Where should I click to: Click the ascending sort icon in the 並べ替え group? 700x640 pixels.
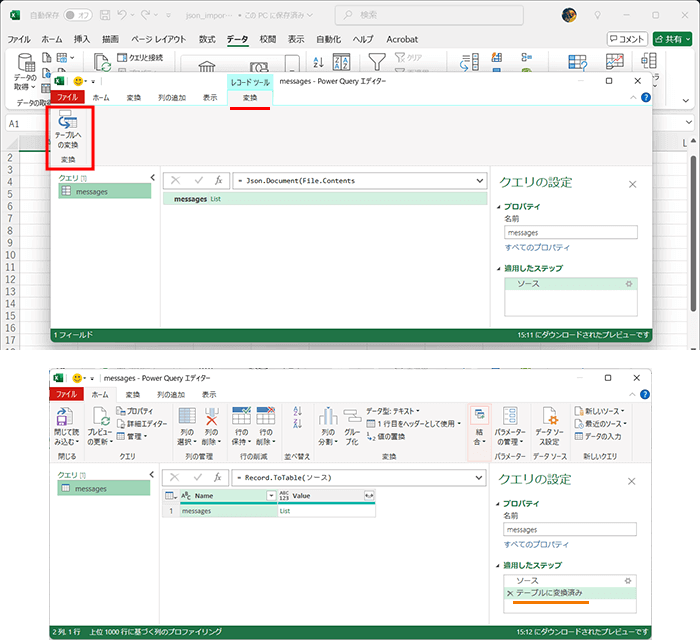point(298,411)
